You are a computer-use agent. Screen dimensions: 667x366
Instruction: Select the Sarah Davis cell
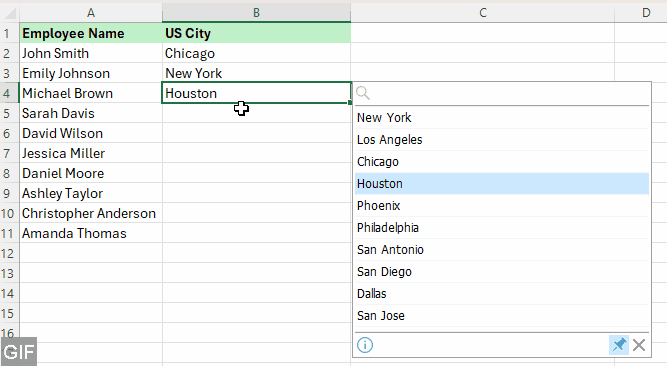[x=91, y=113]
